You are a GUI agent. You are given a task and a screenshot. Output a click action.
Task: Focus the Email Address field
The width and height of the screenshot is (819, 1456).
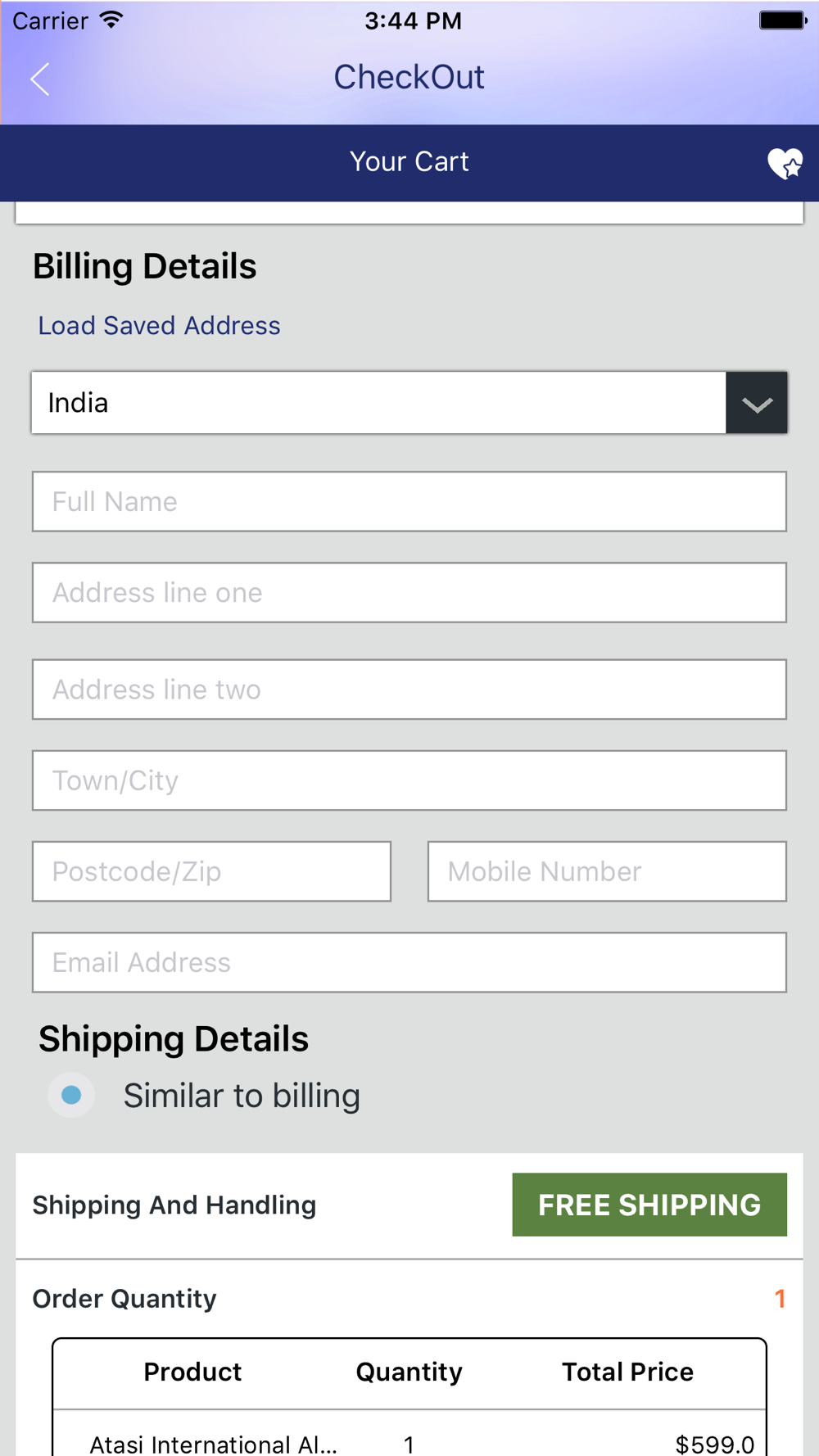pos(409,962)
